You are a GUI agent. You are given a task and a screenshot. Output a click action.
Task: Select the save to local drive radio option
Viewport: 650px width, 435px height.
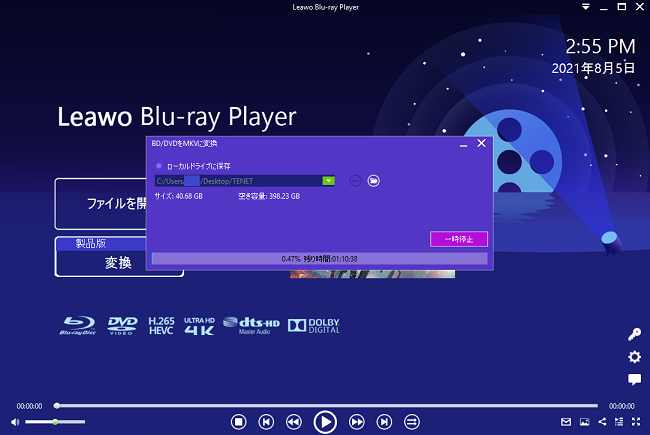coord(159,166)
